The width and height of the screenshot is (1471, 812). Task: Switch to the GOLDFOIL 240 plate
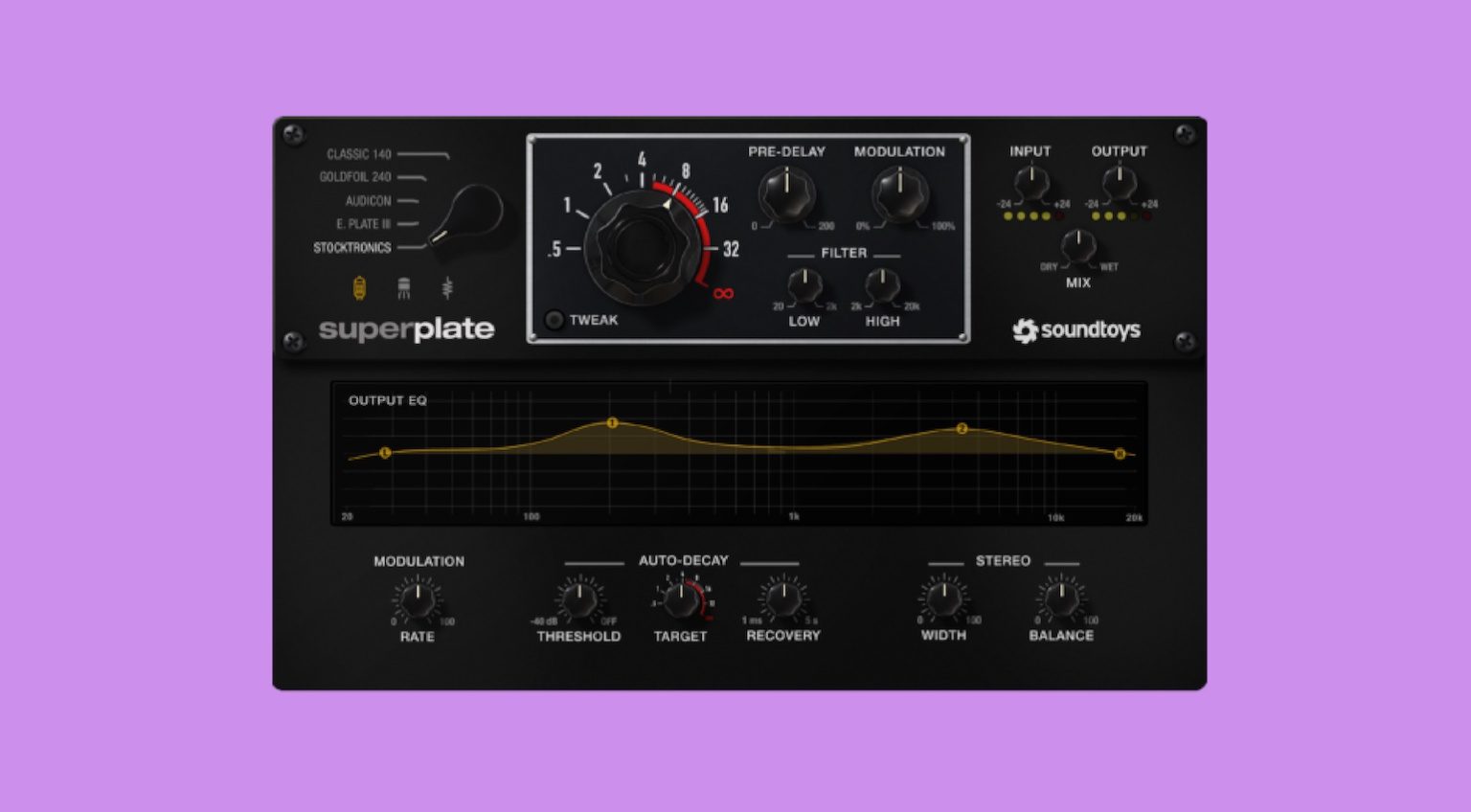(x=355, y=176)
